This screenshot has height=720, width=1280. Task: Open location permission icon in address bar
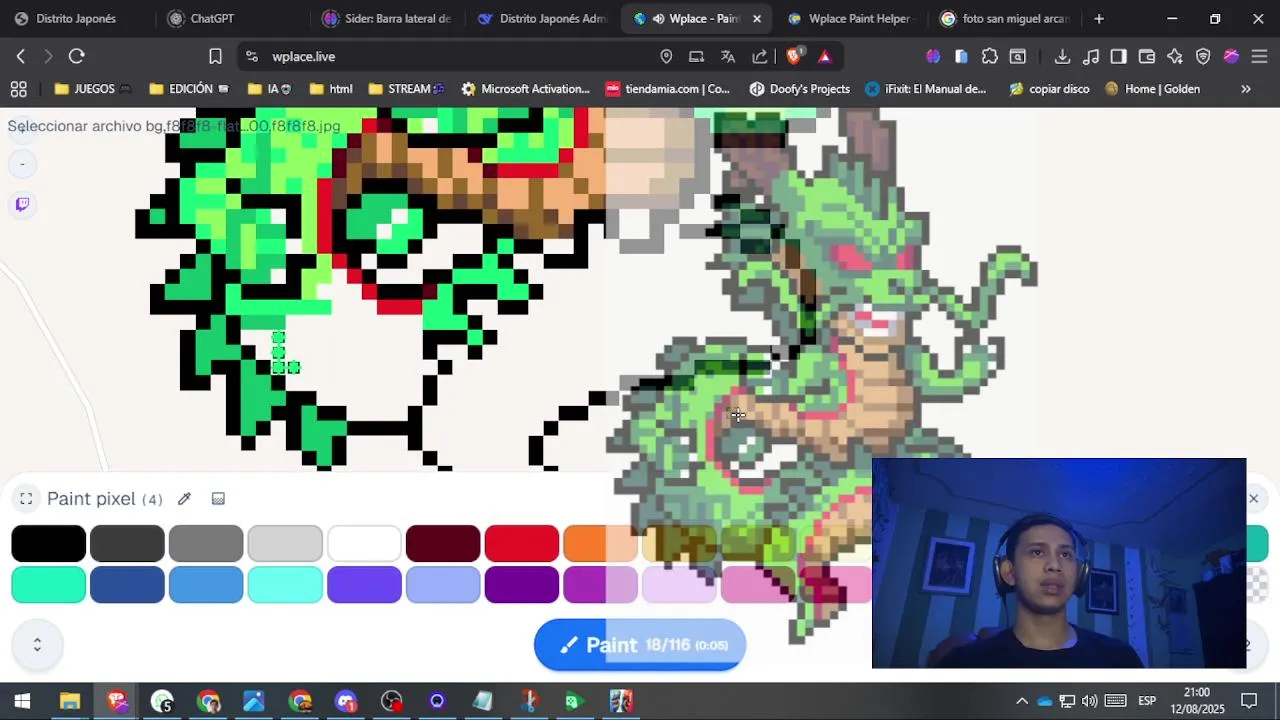pyautogui.click(x=666, y=57)
